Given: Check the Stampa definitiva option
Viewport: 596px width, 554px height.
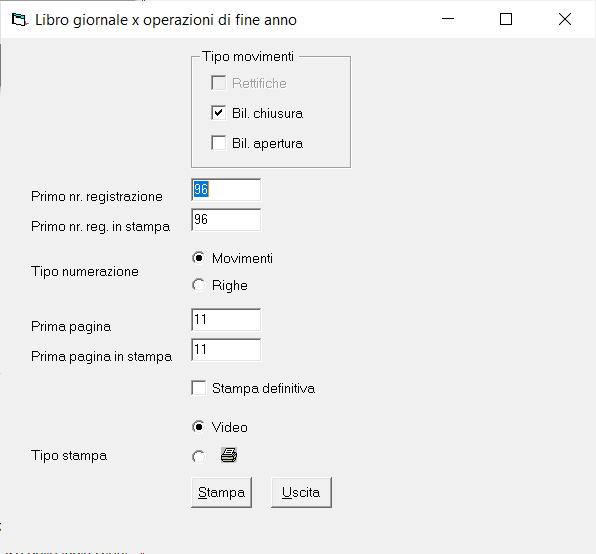Looking at the screenshot, I should coord(198,388).
